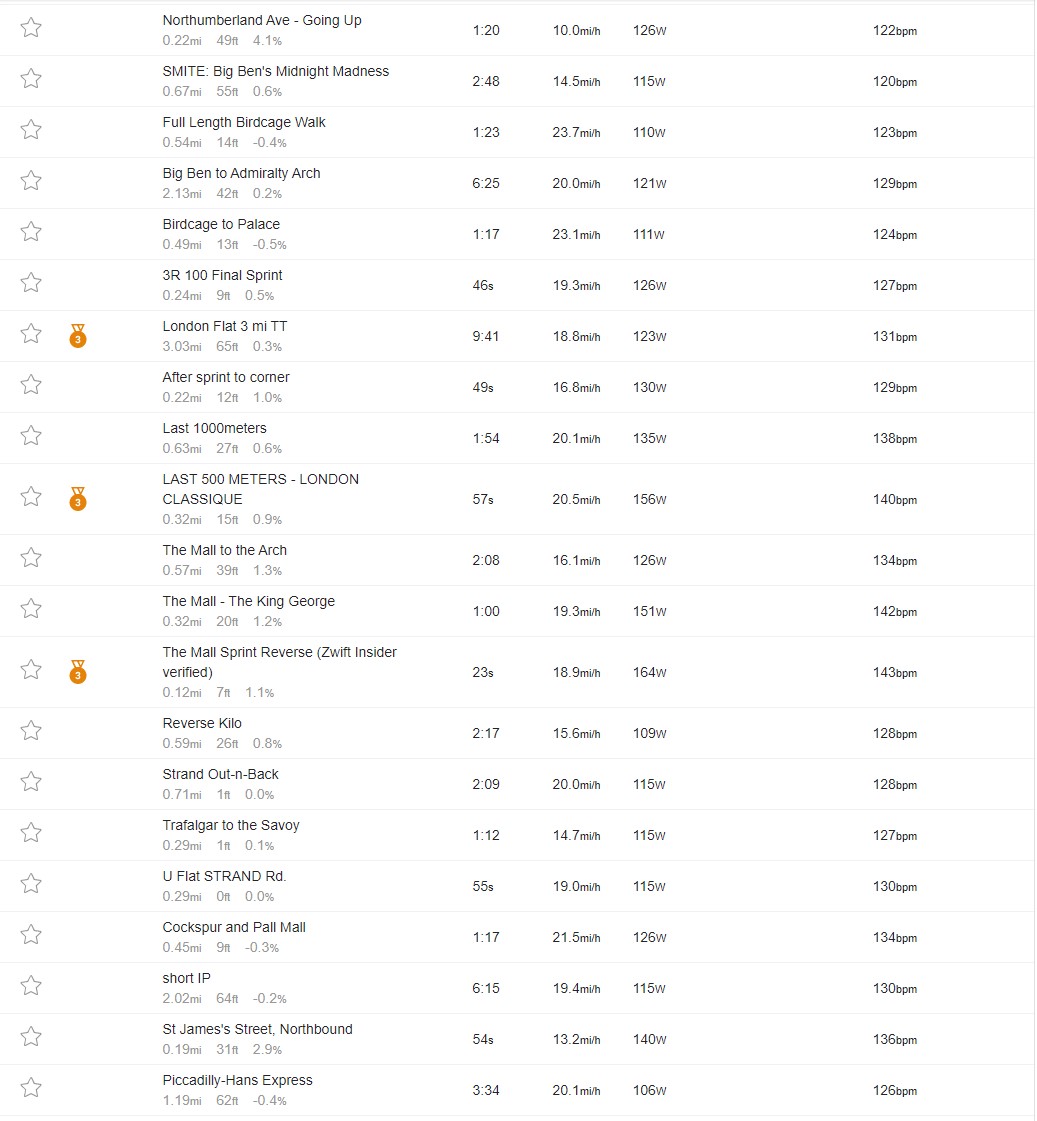Open the 3R 100 Final Sprint segment
Screen dimensions: 1037x1121
coord(222,275)
